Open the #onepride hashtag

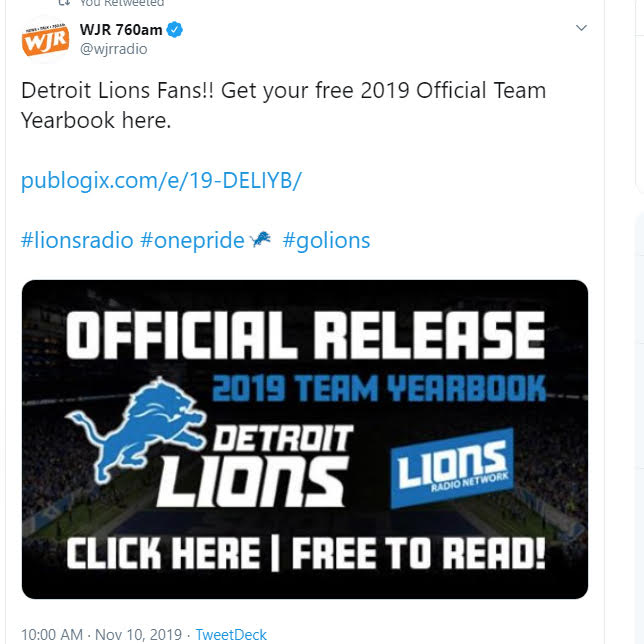pyautogui.click(x=192, y=240)
